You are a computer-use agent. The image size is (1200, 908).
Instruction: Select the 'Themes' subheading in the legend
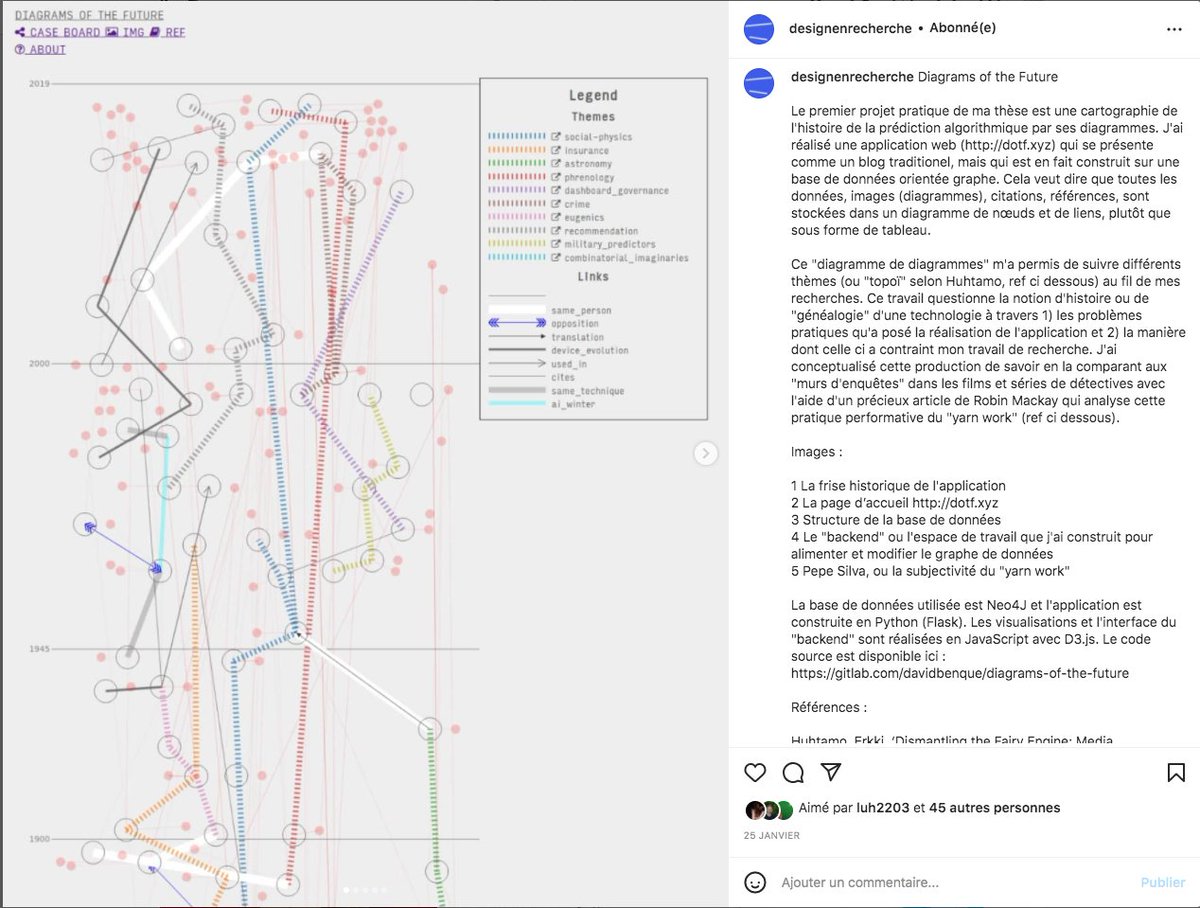point(593,117)
